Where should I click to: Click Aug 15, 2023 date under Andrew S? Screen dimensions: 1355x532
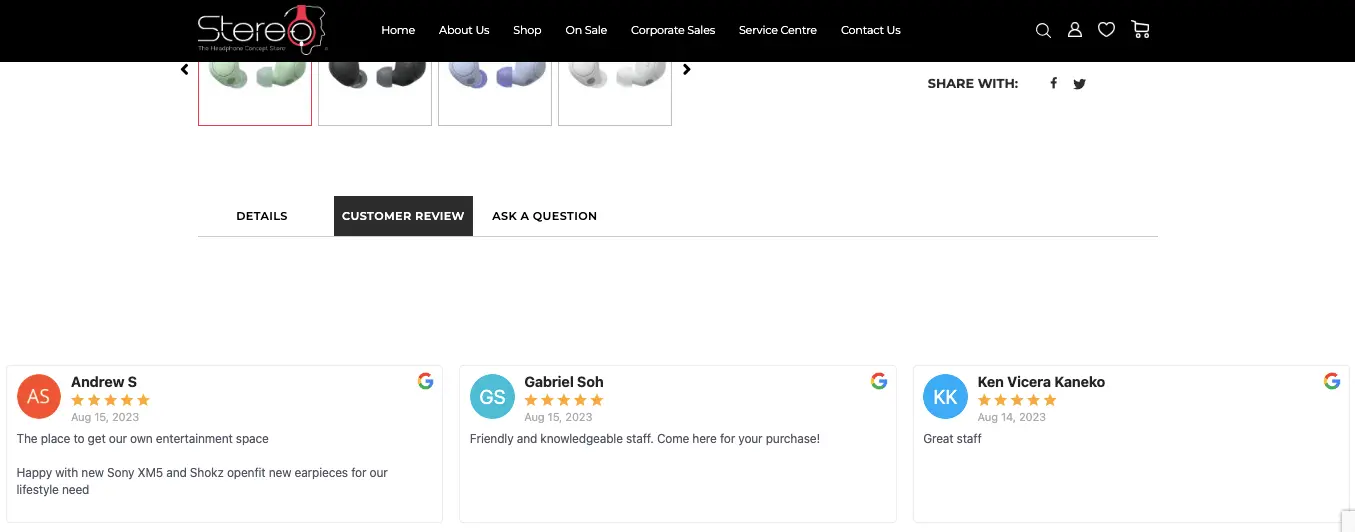click(105, 417)
